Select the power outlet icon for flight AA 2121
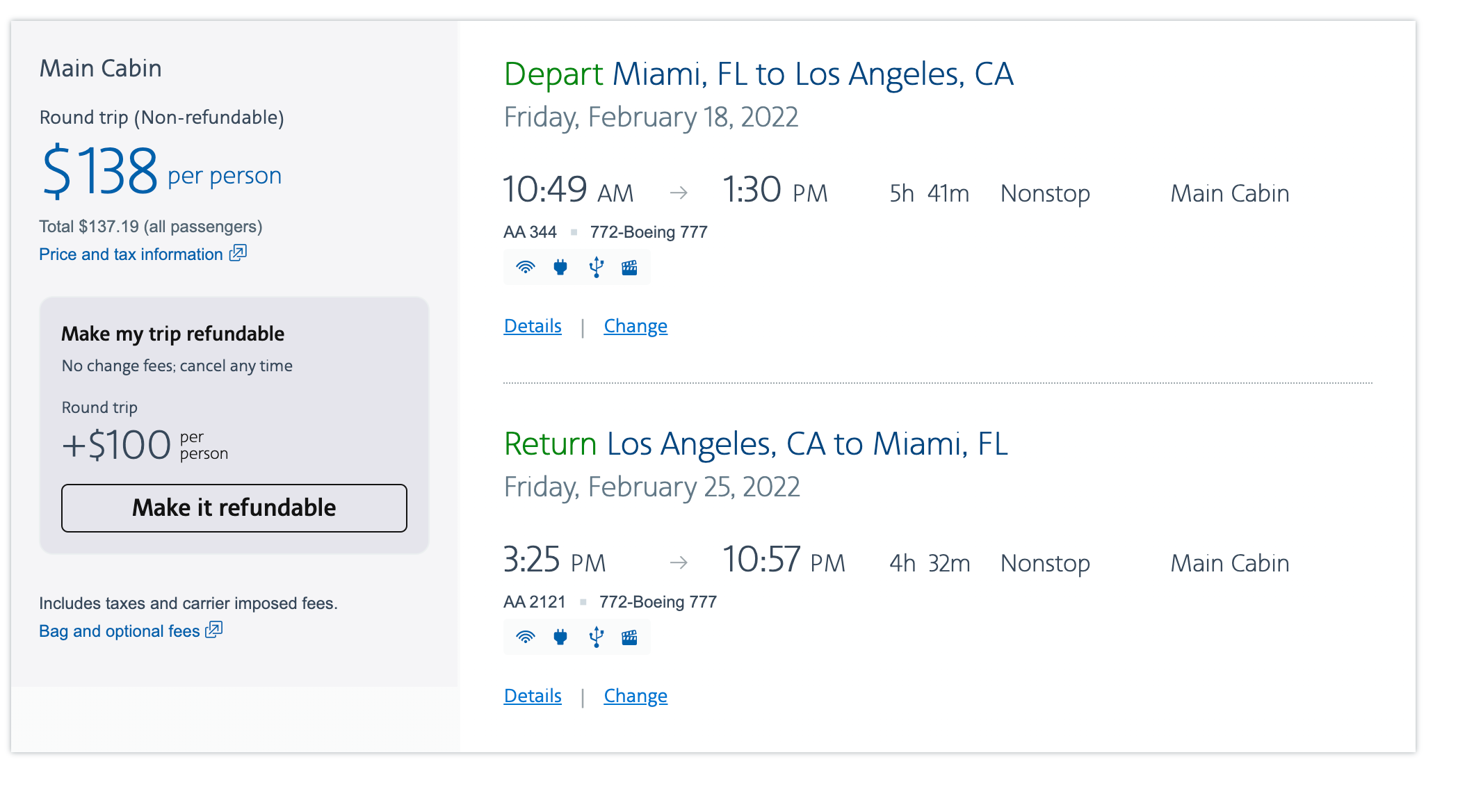Image resolution: width=1474 pixels, height=812 pixels. [560, 636]
